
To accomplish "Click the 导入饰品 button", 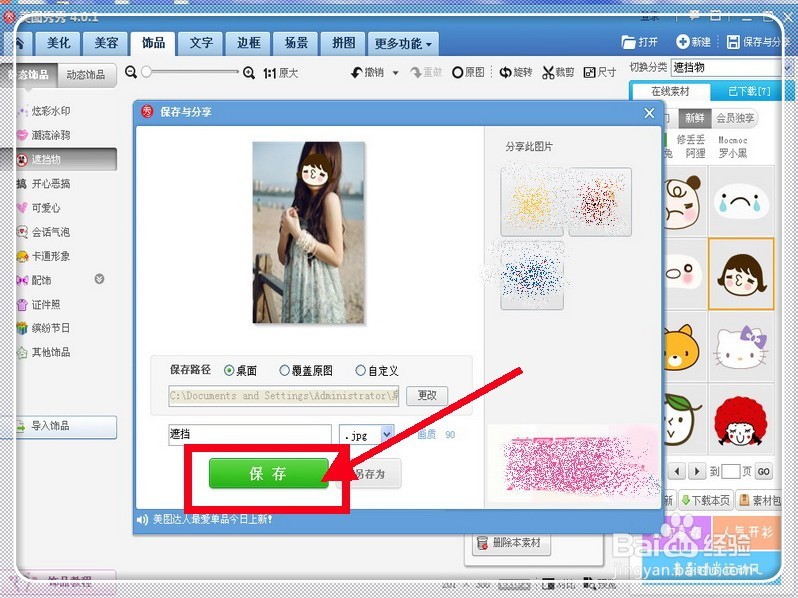I will [66, 426].
